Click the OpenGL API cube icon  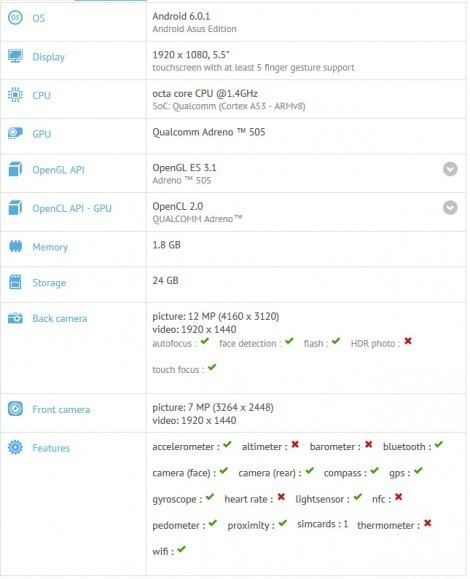(x=15, y=169)
